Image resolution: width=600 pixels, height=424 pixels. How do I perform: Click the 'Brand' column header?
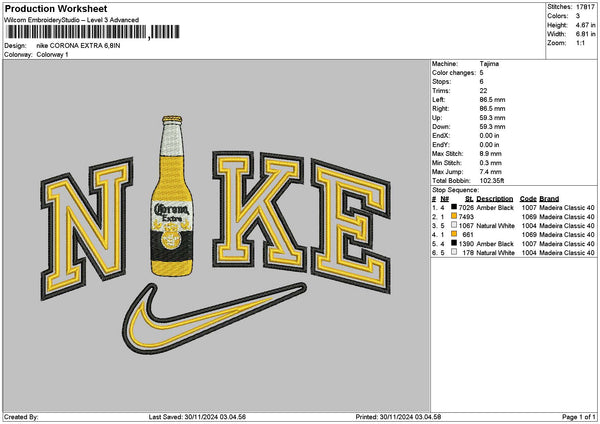pos(549,199)
